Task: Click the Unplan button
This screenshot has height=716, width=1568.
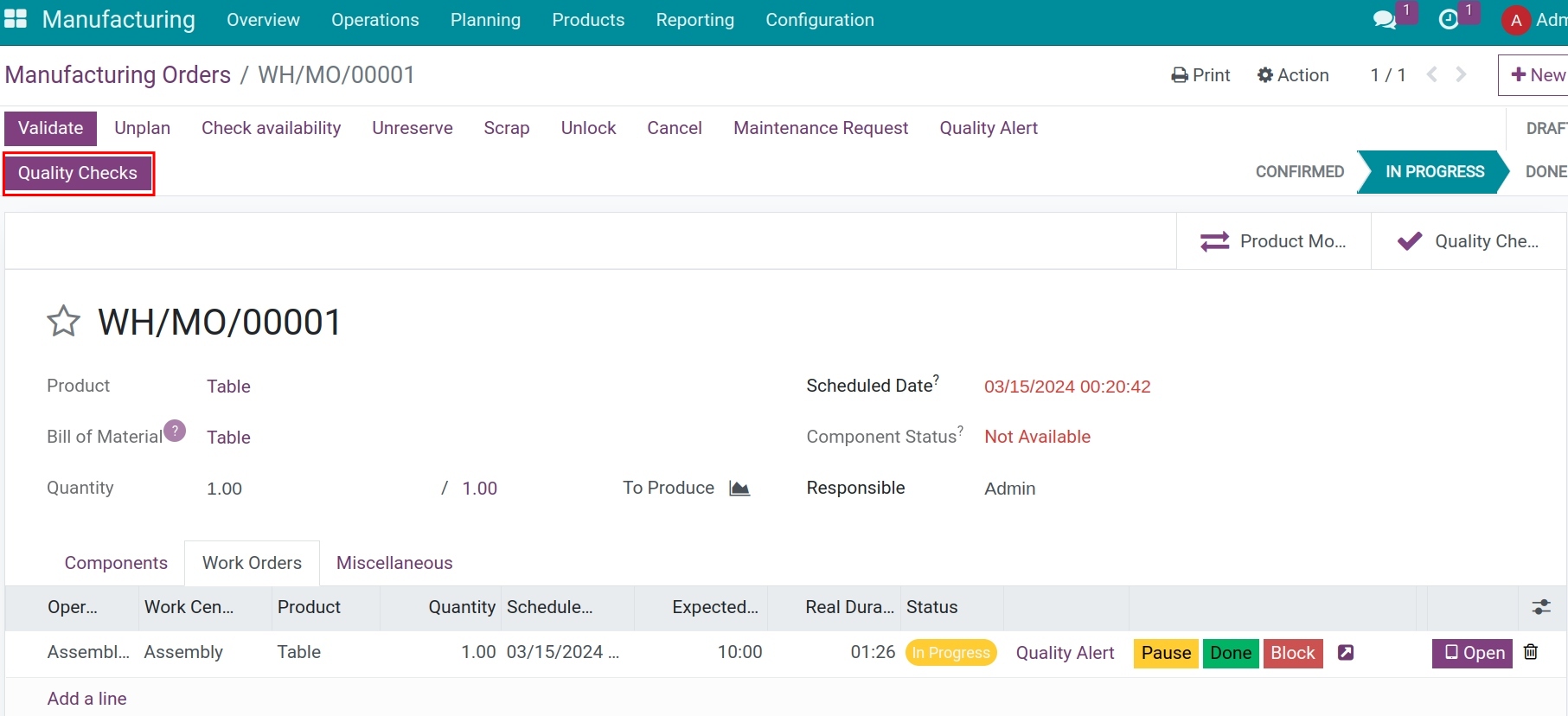Action: click(142, 128)
